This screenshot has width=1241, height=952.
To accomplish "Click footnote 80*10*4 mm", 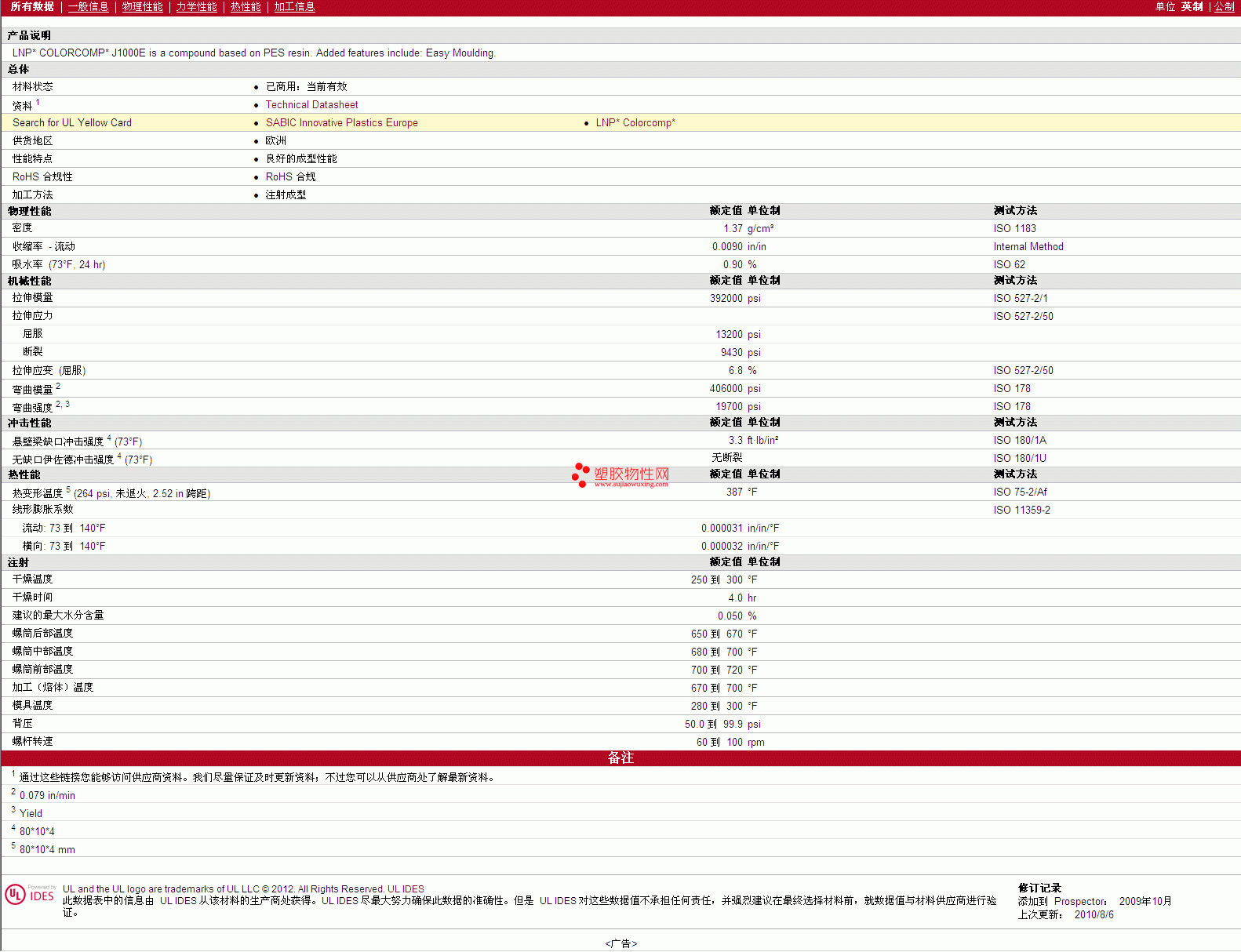I will coord(47,849).
